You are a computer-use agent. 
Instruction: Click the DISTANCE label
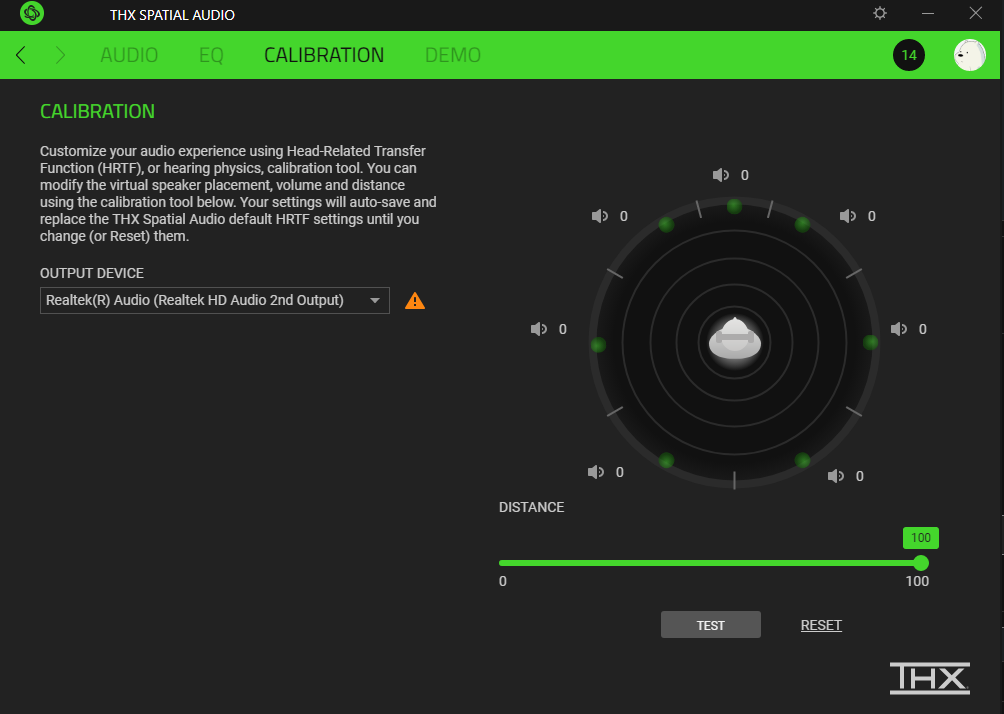tap(531, 507)
